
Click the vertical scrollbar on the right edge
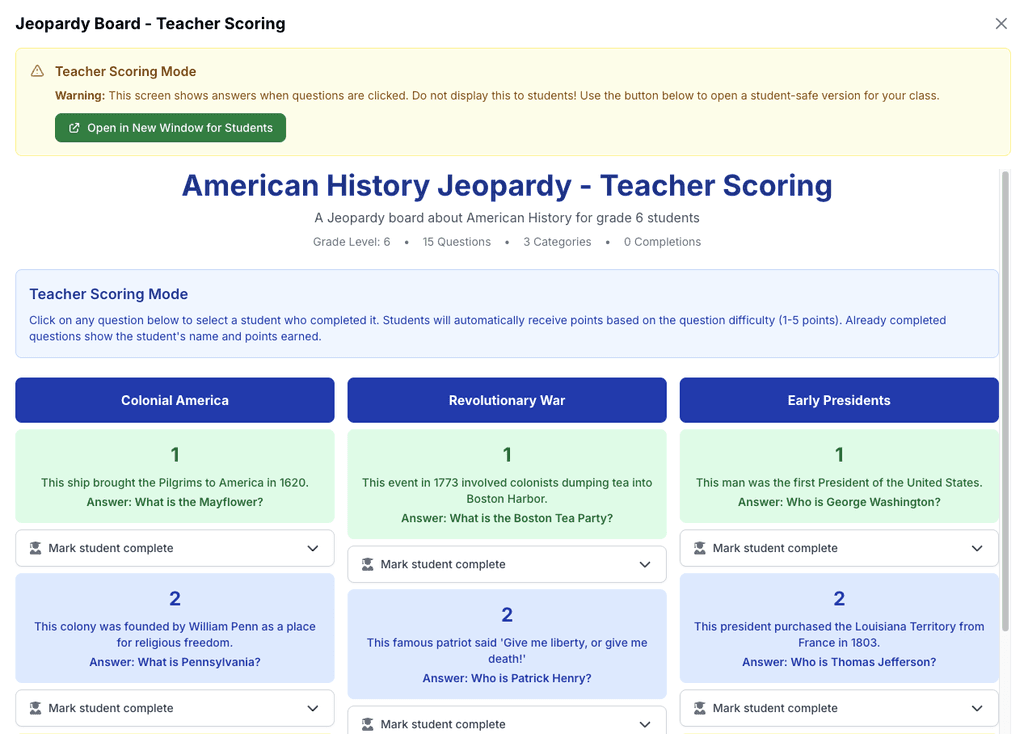(x=1008, y=400)
